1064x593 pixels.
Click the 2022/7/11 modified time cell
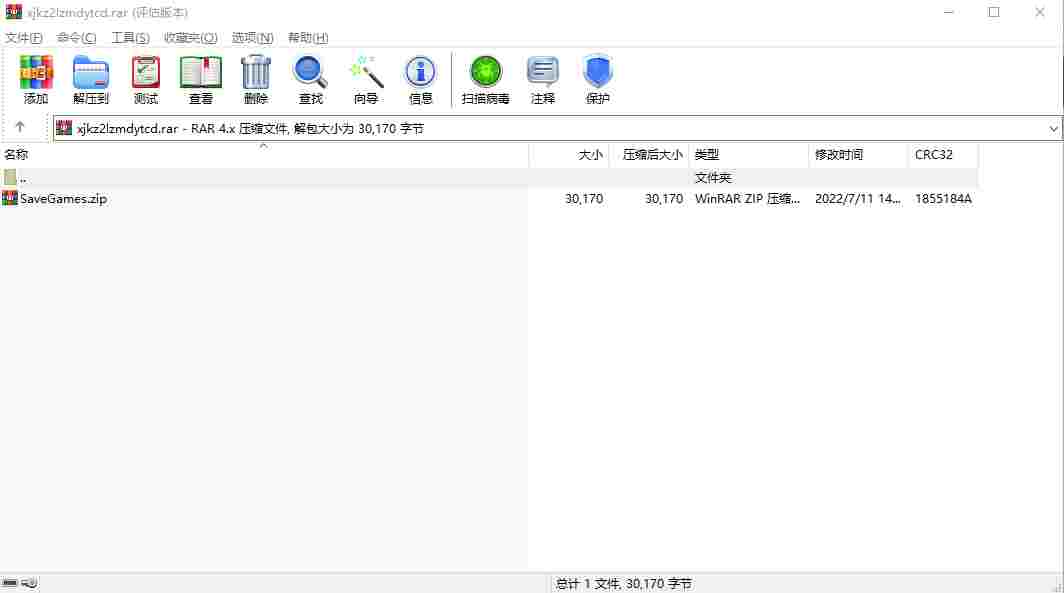(x=858, y=199)
